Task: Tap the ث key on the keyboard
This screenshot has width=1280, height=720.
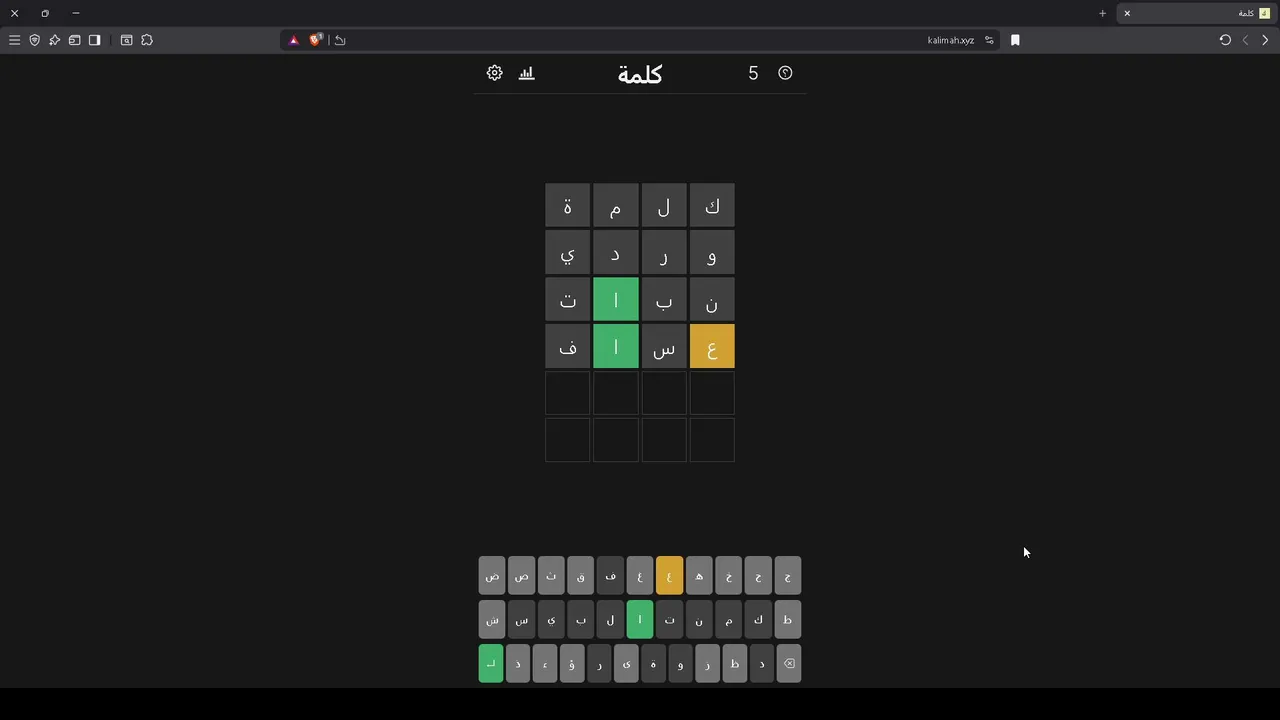Action: pyautogui.click(x=551, y=576)
